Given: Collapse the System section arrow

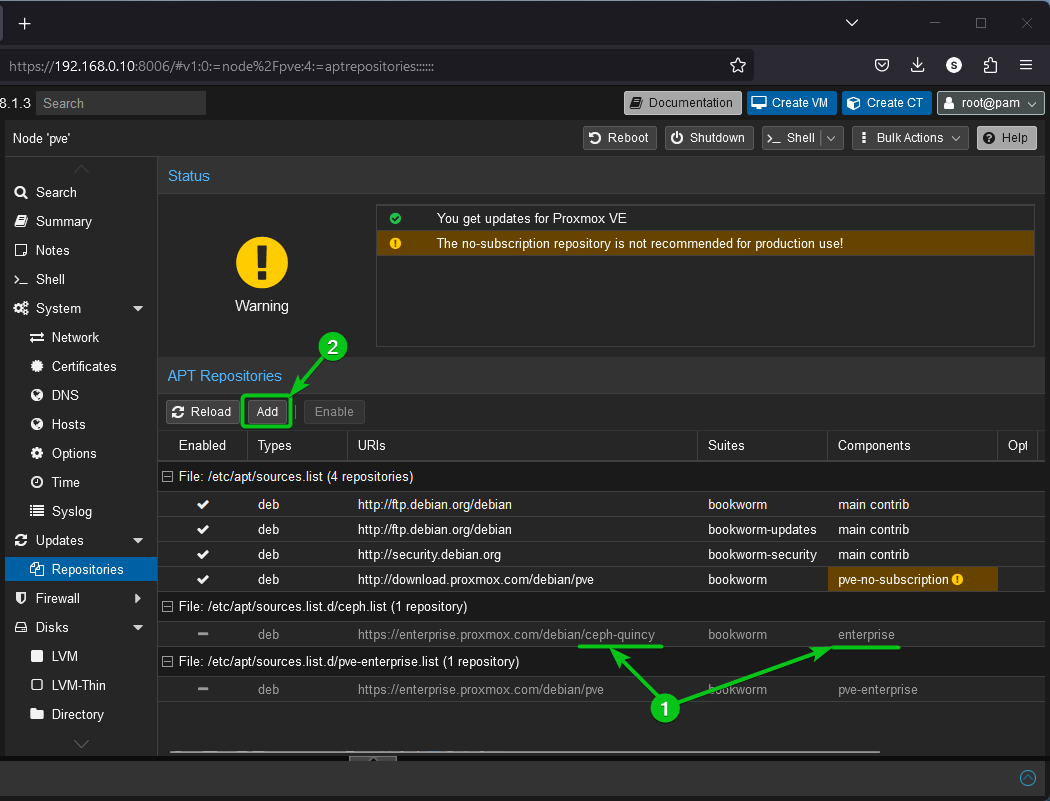Looking at the screenshot, I should pos(138,309).
